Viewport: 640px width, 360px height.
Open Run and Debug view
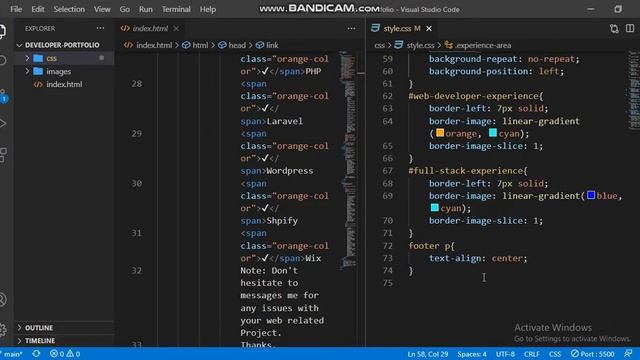(3, 123)
